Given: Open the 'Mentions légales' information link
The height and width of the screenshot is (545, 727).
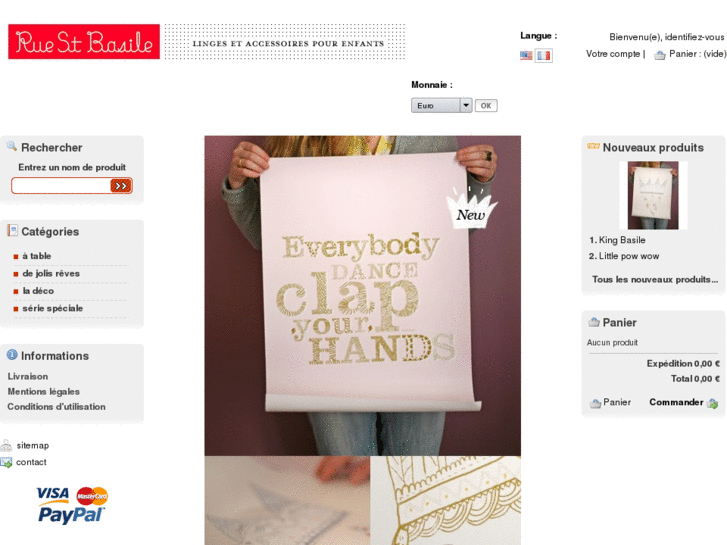Looking at the screenshot, I should click(x=44, y=391).
